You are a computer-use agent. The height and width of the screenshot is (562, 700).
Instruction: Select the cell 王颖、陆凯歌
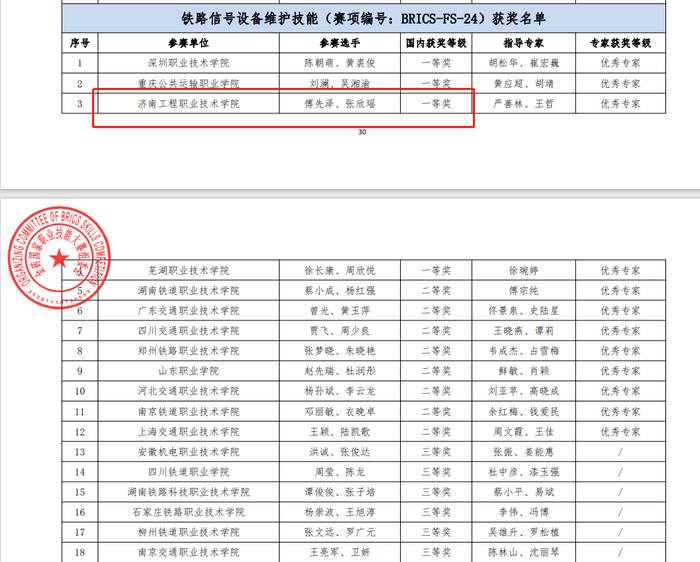coord(340,432)
